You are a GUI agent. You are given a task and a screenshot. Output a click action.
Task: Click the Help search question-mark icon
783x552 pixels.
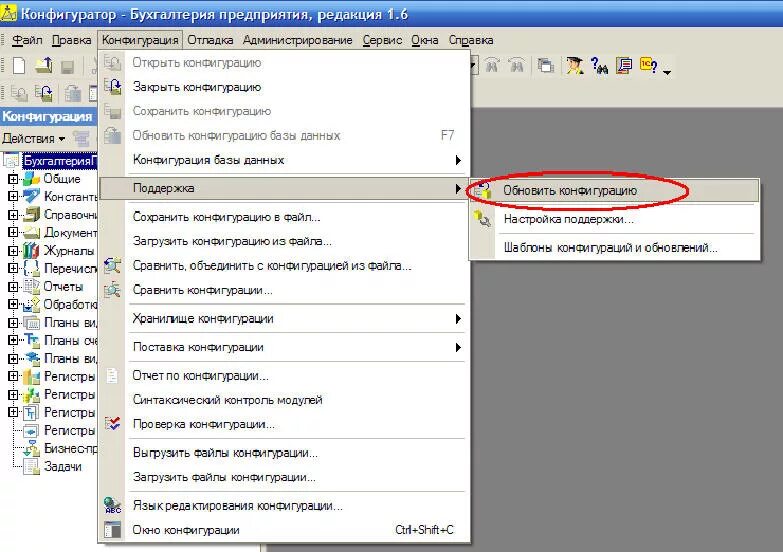(599, 65)
